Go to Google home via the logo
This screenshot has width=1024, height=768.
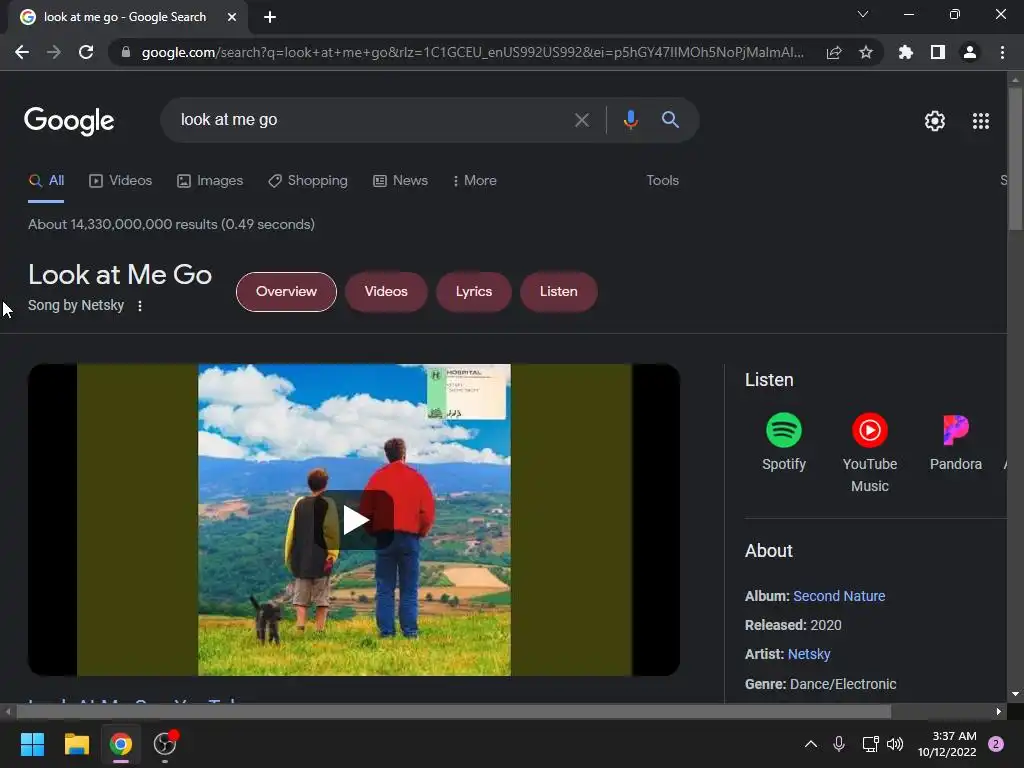[x=69, y=121]
